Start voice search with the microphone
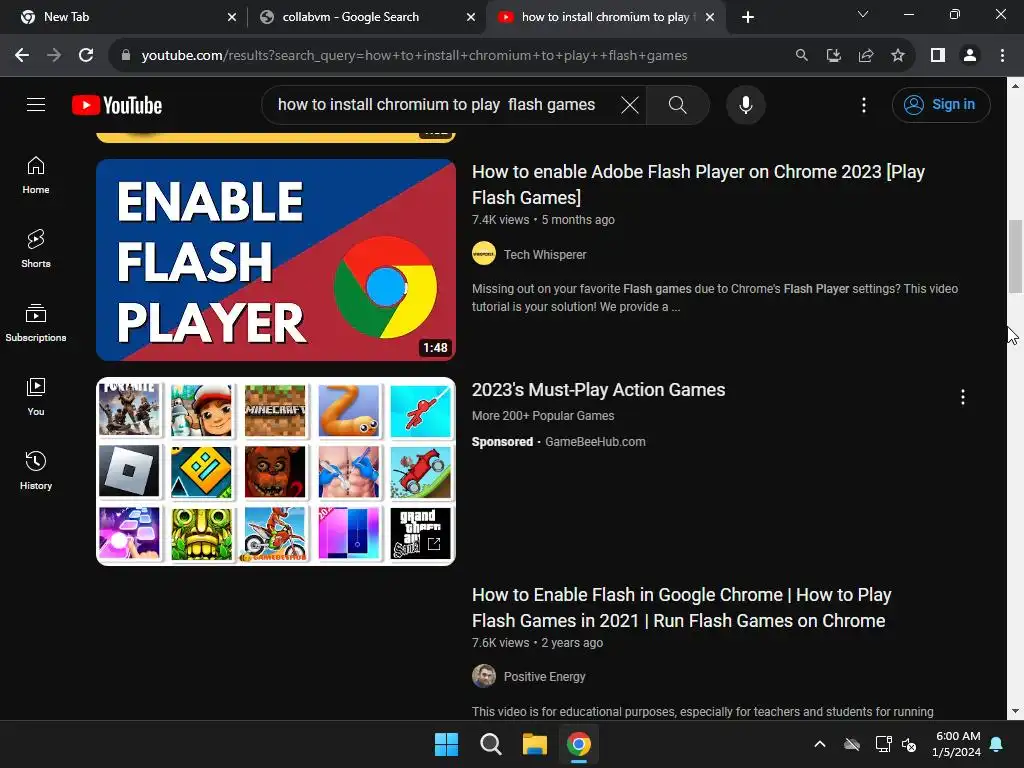1024x768 pixels. [745, 104]
